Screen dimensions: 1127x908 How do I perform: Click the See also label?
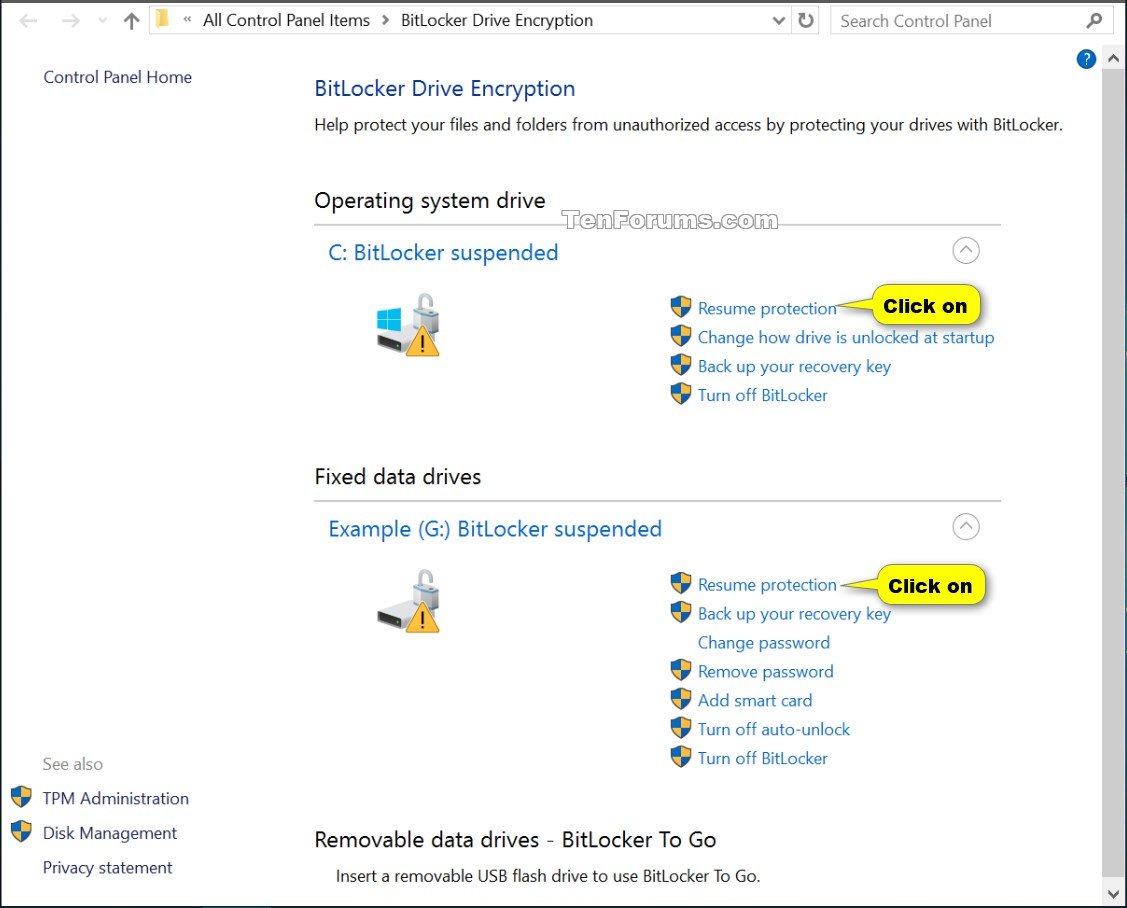[x=73, y=763]
